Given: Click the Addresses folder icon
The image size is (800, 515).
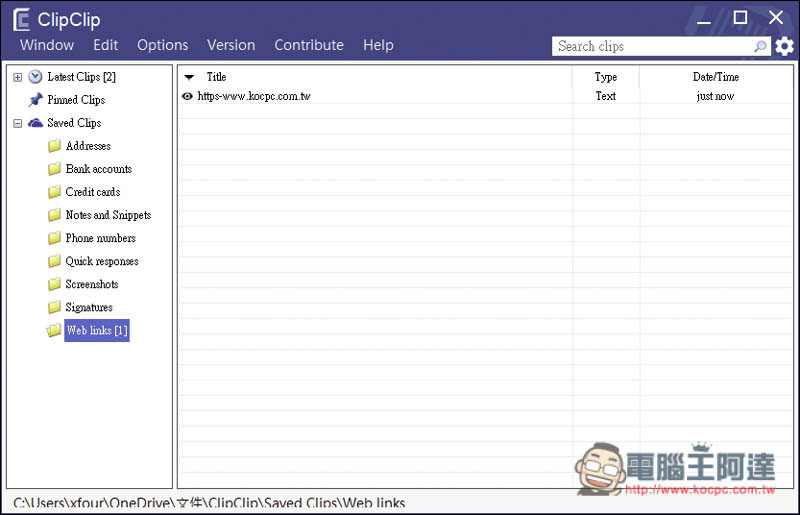Looking at the screenshot, I should 55,146.
